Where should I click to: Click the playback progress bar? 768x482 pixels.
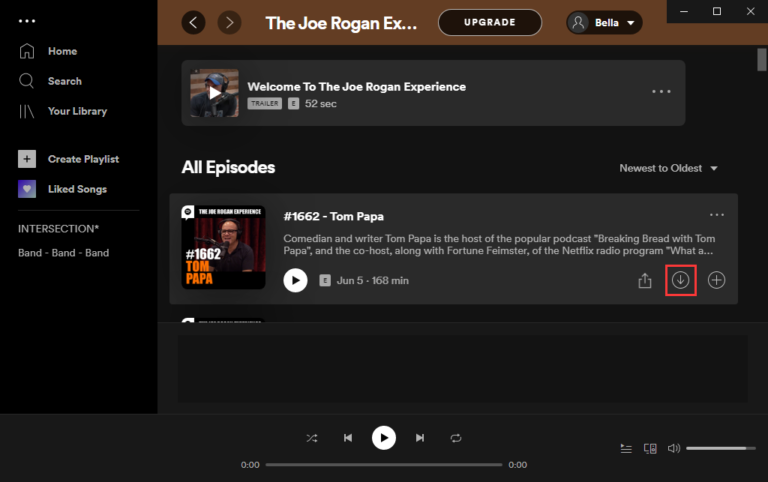[384, 465]
